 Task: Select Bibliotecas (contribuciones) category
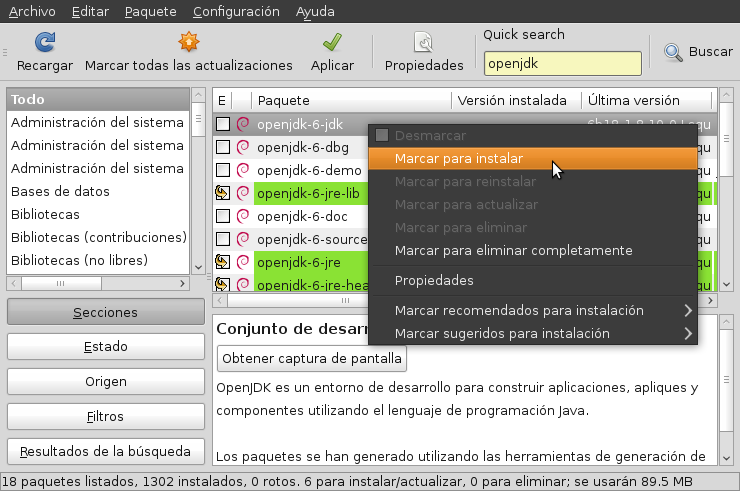(x=98, y=237)
